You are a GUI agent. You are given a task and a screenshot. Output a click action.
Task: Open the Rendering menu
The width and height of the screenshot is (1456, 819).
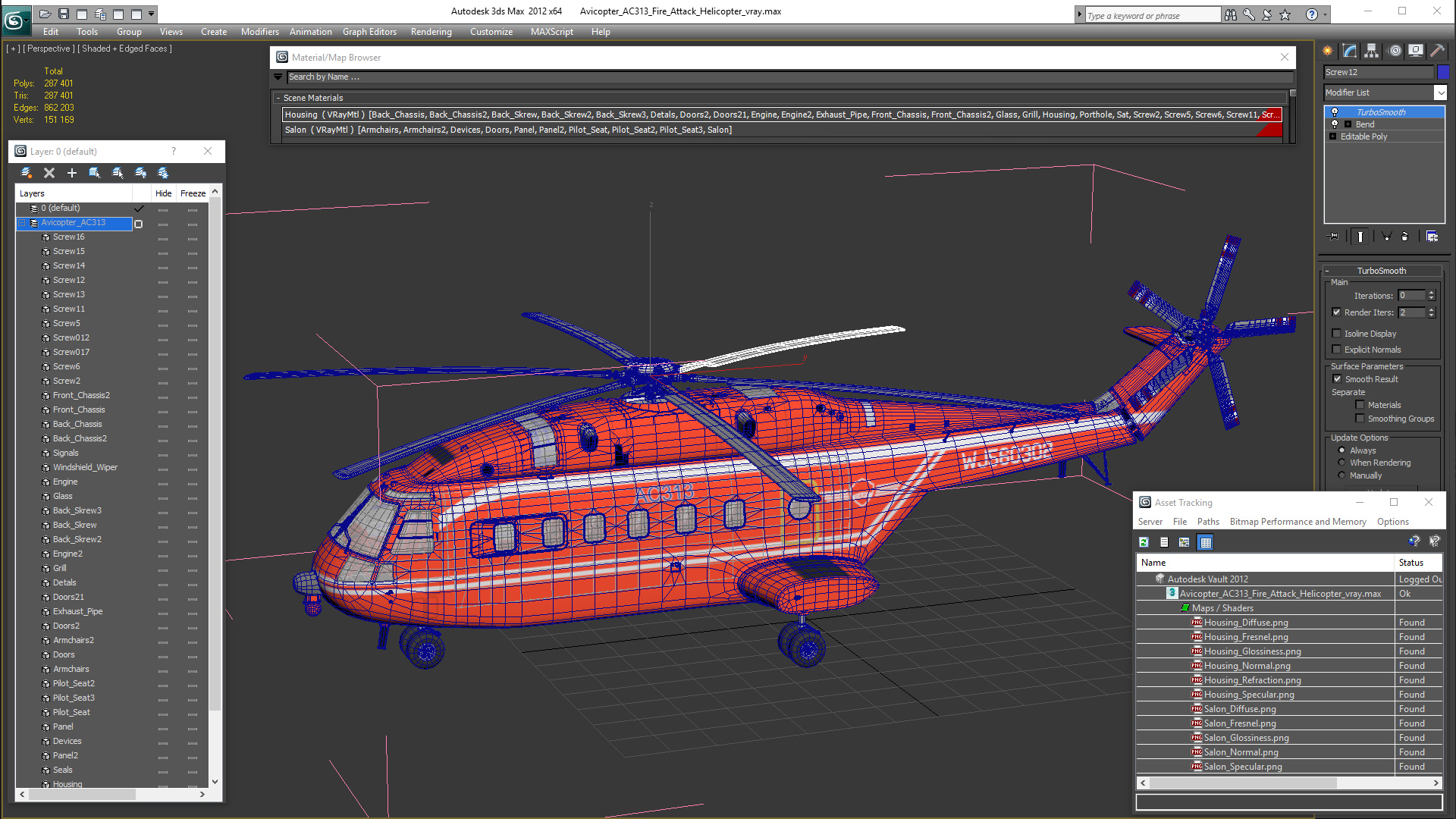pyautogui.click(x=431, y=32)
